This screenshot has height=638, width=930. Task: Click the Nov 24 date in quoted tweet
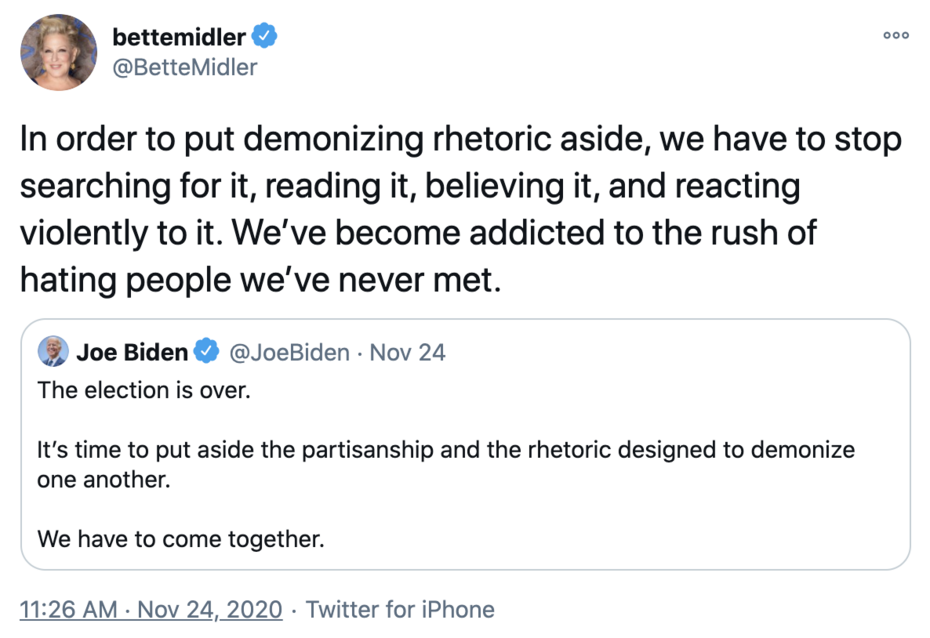point(408,352)
